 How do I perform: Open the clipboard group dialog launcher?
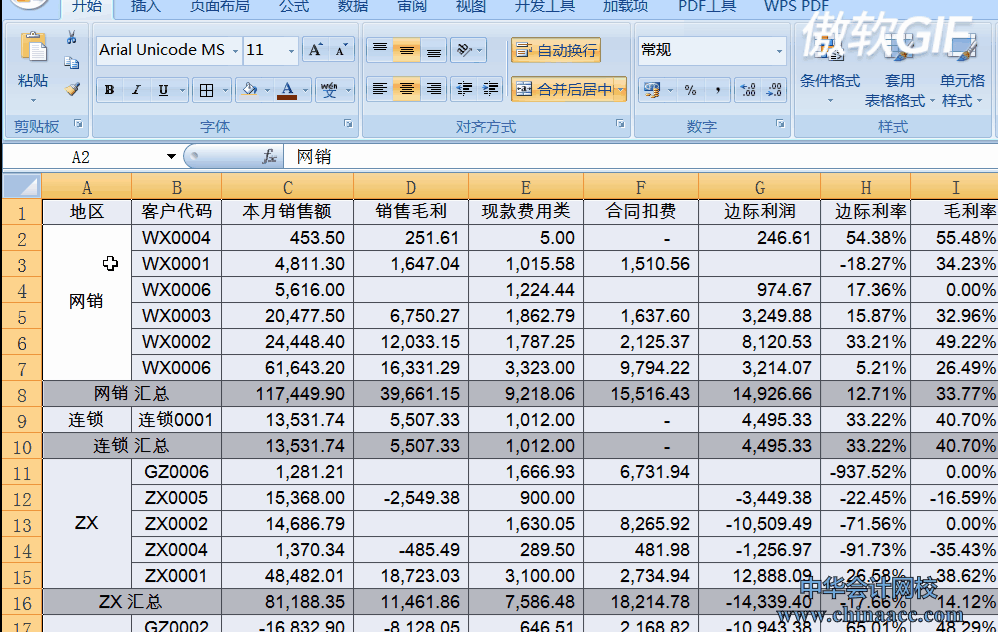tap(78, 123)
